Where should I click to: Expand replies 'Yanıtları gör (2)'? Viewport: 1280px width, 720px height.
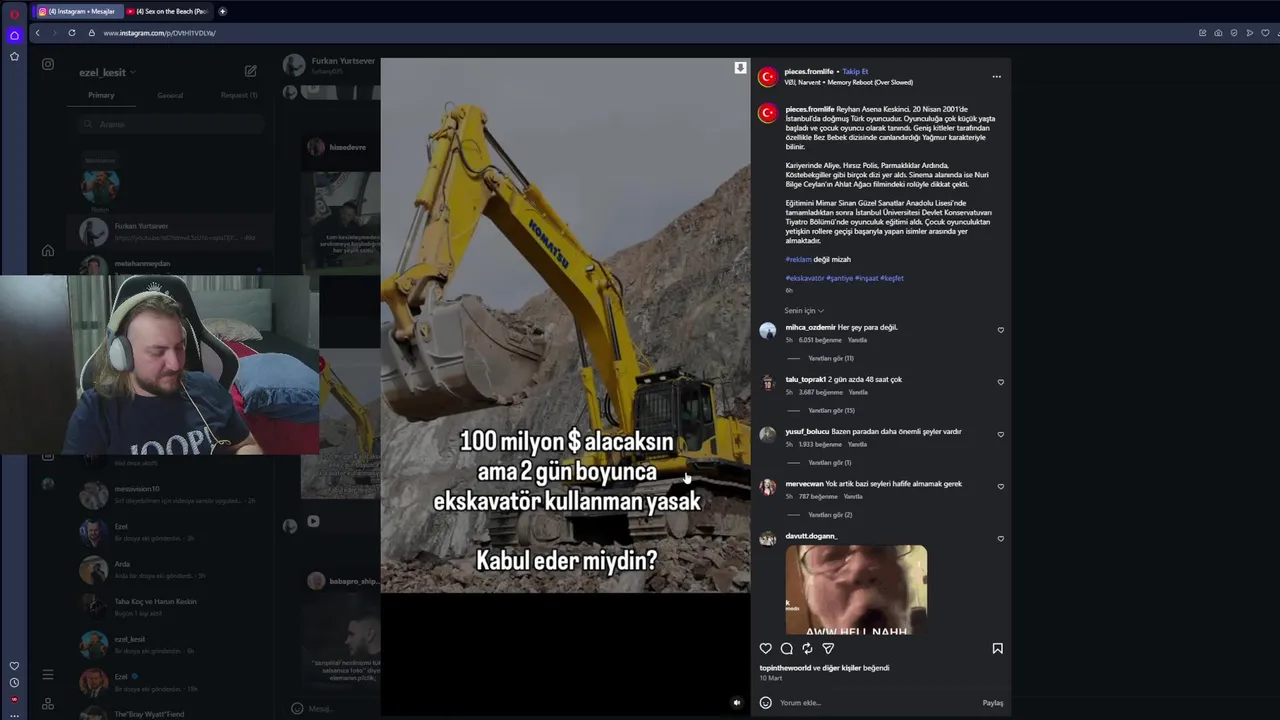point(830,514)
